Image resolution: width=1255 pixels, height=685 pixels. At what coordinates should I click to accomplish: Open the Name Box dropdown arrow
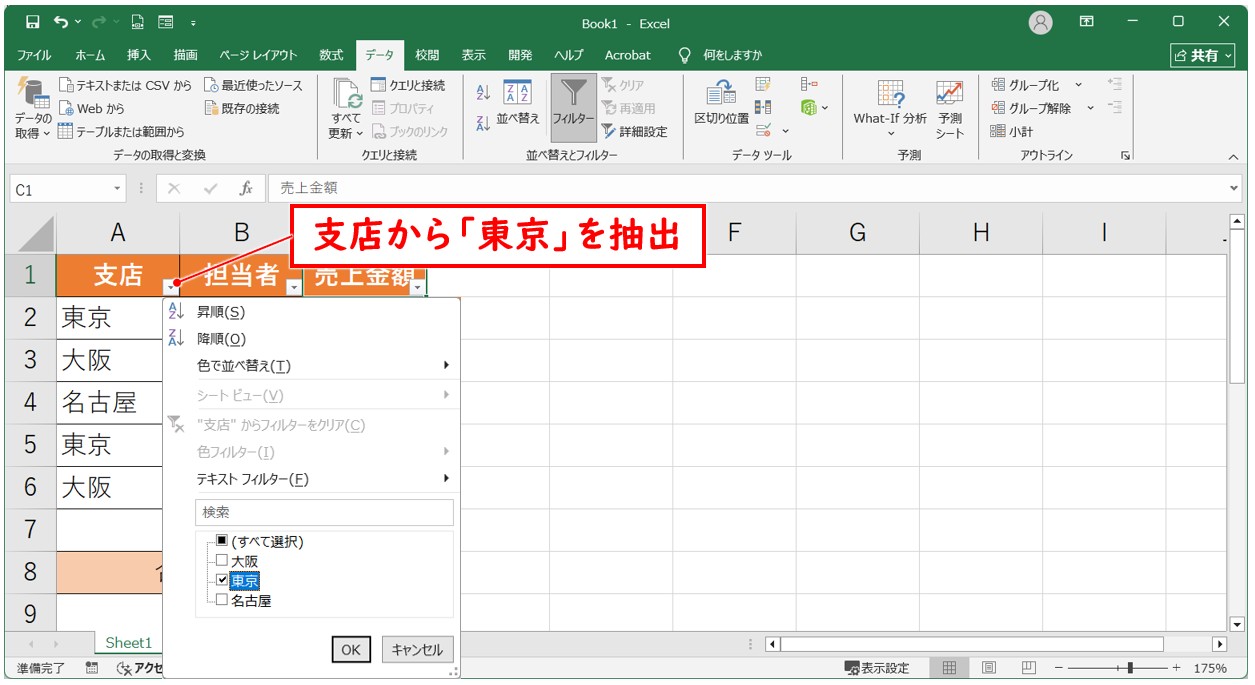pos(118,189)
